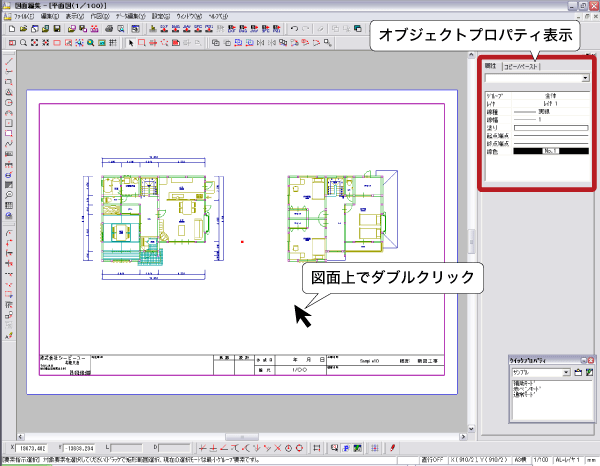Click the Open folder icon

[x=23, y=29]
